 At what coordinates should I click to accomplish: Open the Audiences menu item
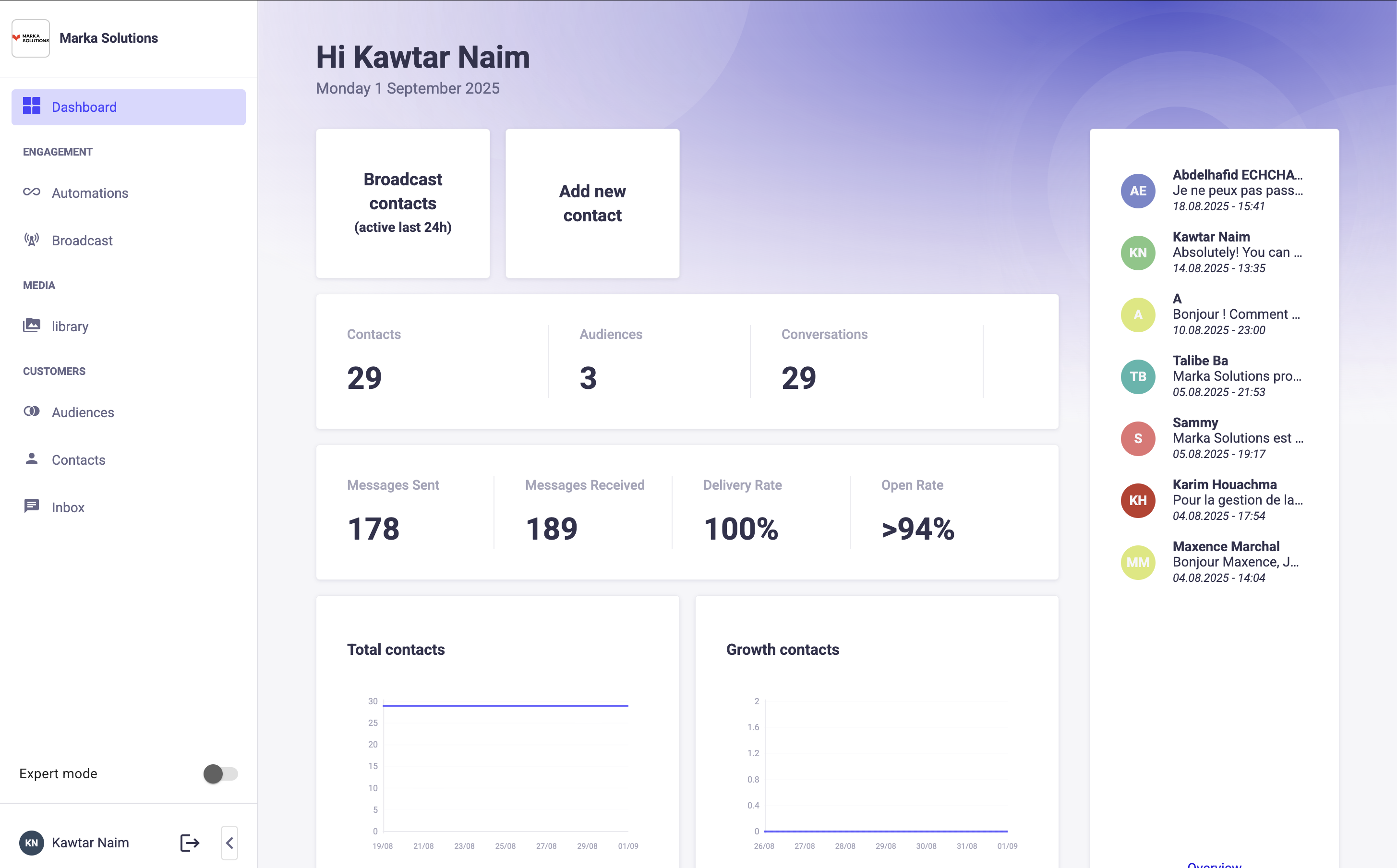(x=83, y=412)
